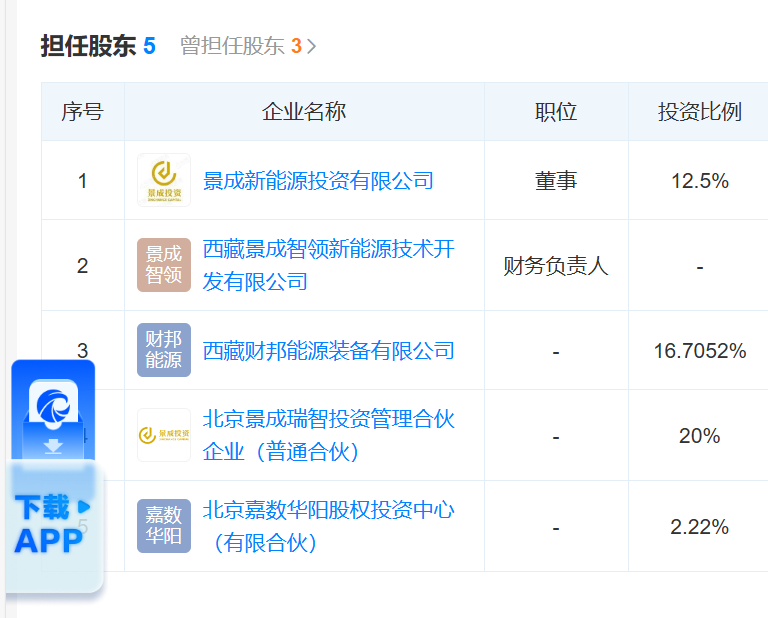Image resolution: width=768 pixels, height=618 pixels.
Task: Click the 景成智领 company badge icon
Action: (x=163, y=265)
